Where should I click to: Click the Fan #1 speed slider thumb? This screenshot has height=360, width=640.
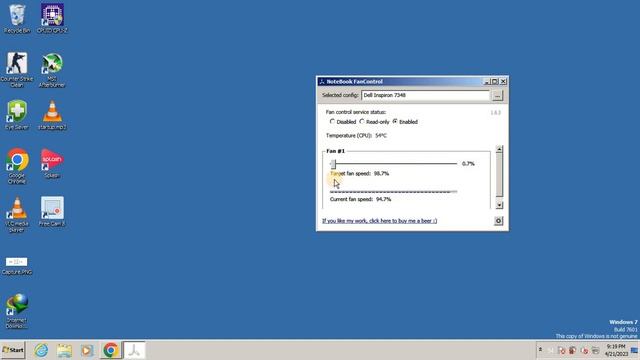pos(333,164)
